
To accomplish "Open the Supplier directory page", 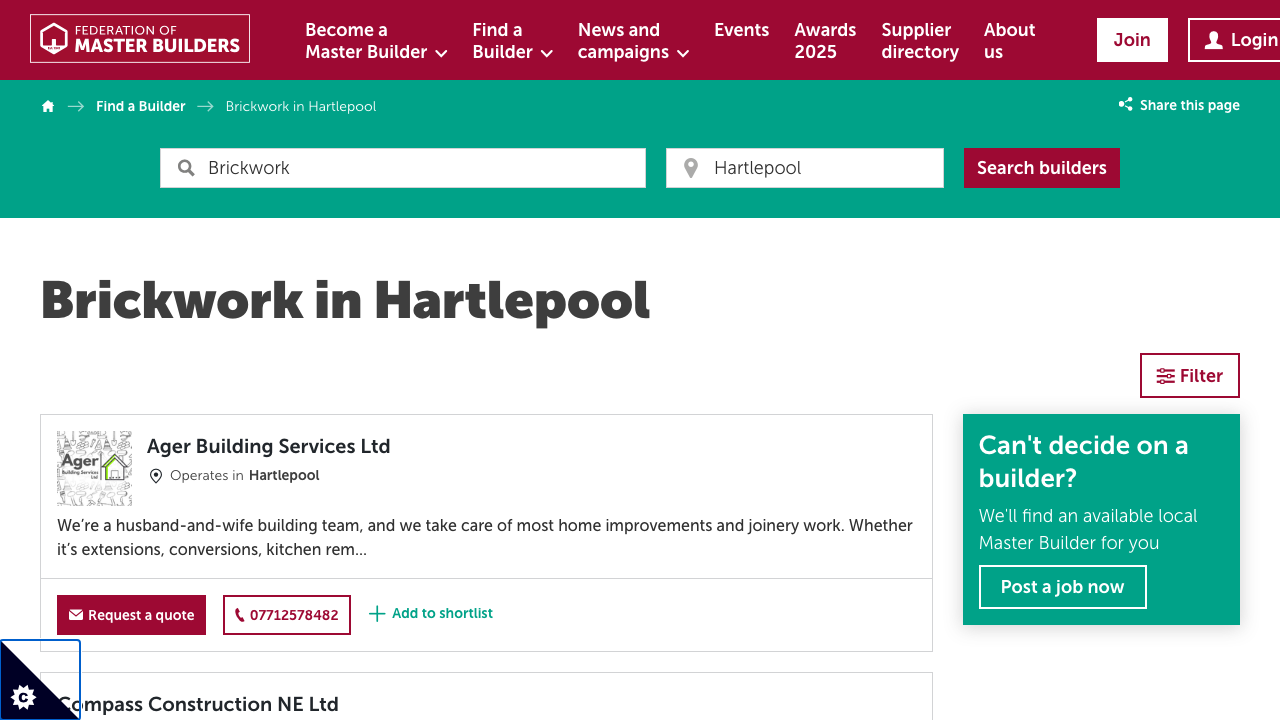I will [x=918, y=40].
